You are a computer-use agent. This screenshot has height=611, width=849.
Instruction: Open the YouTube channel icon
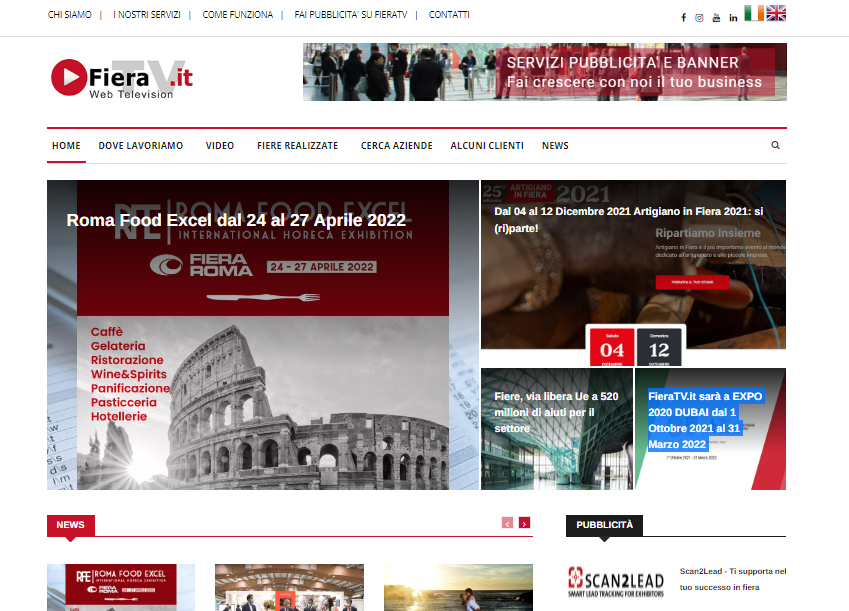(716, 18)
